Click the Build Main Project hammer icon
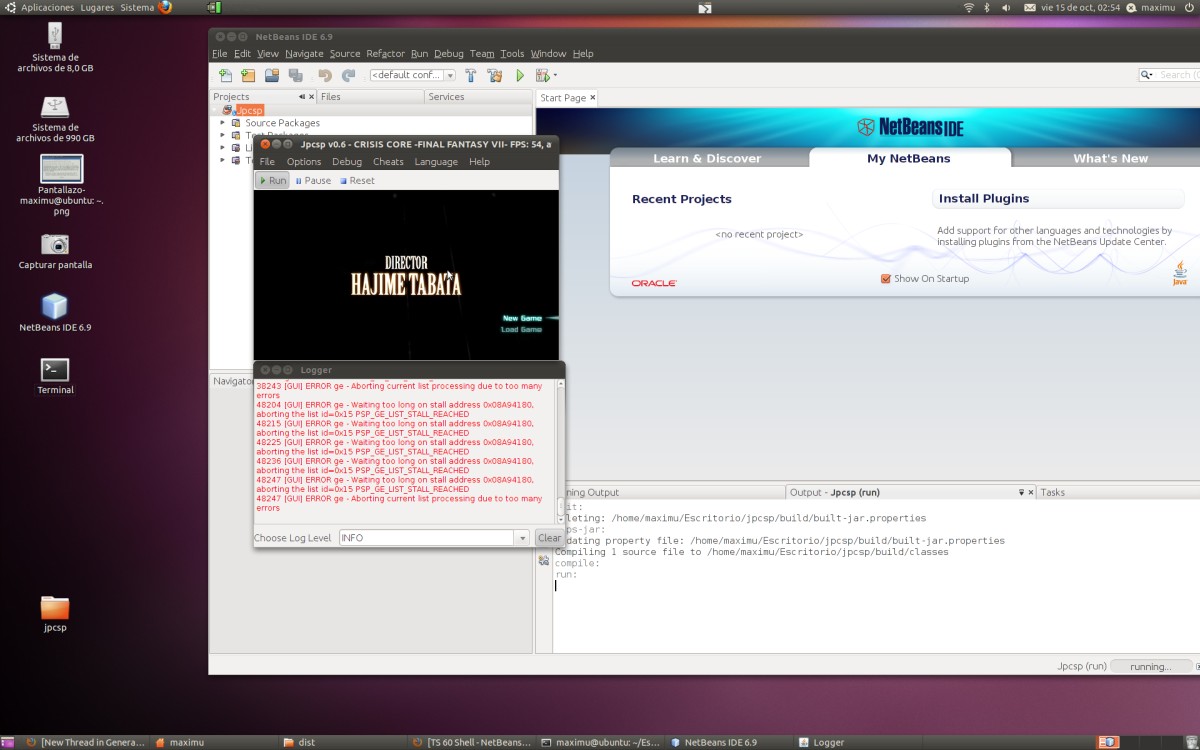 [470, 75]
